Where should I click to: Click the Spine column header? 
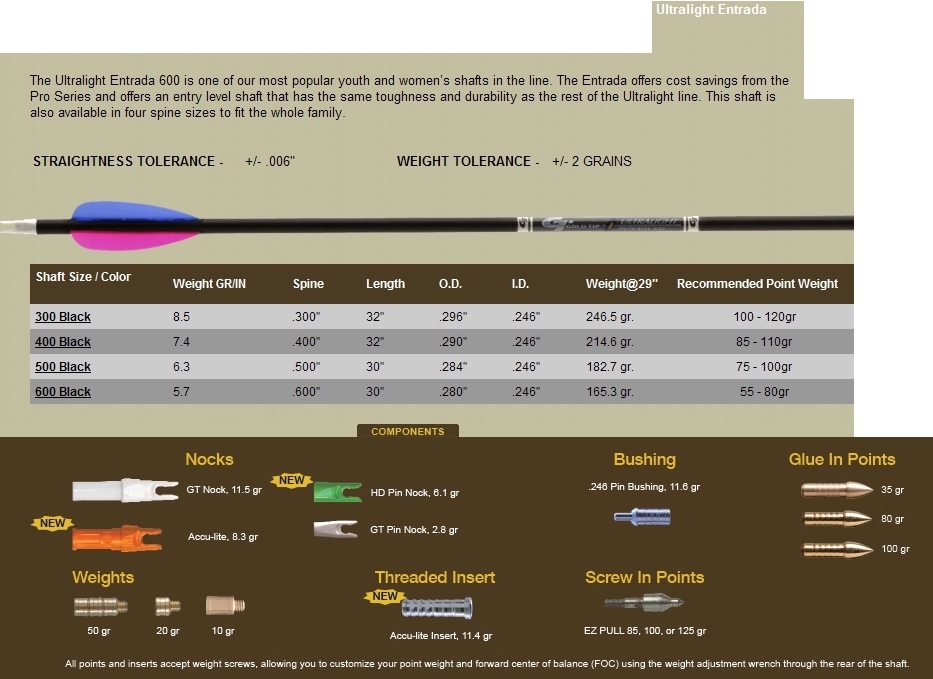pyautogui.click(x=308, y=284)
